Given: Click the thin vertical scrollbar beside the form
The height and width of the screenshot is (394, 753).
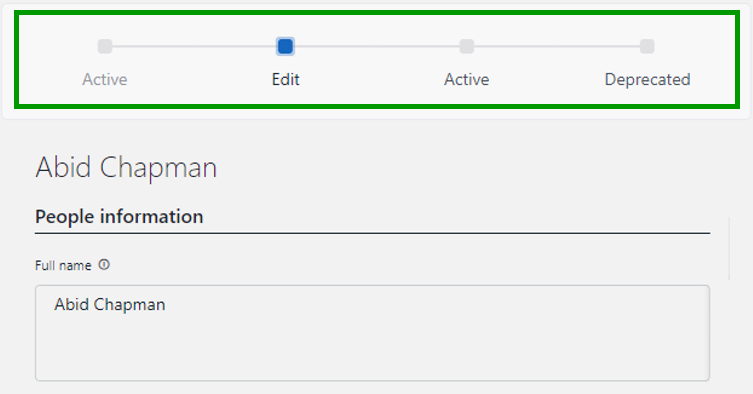Looking at the screenshot, I should point(729,248).
